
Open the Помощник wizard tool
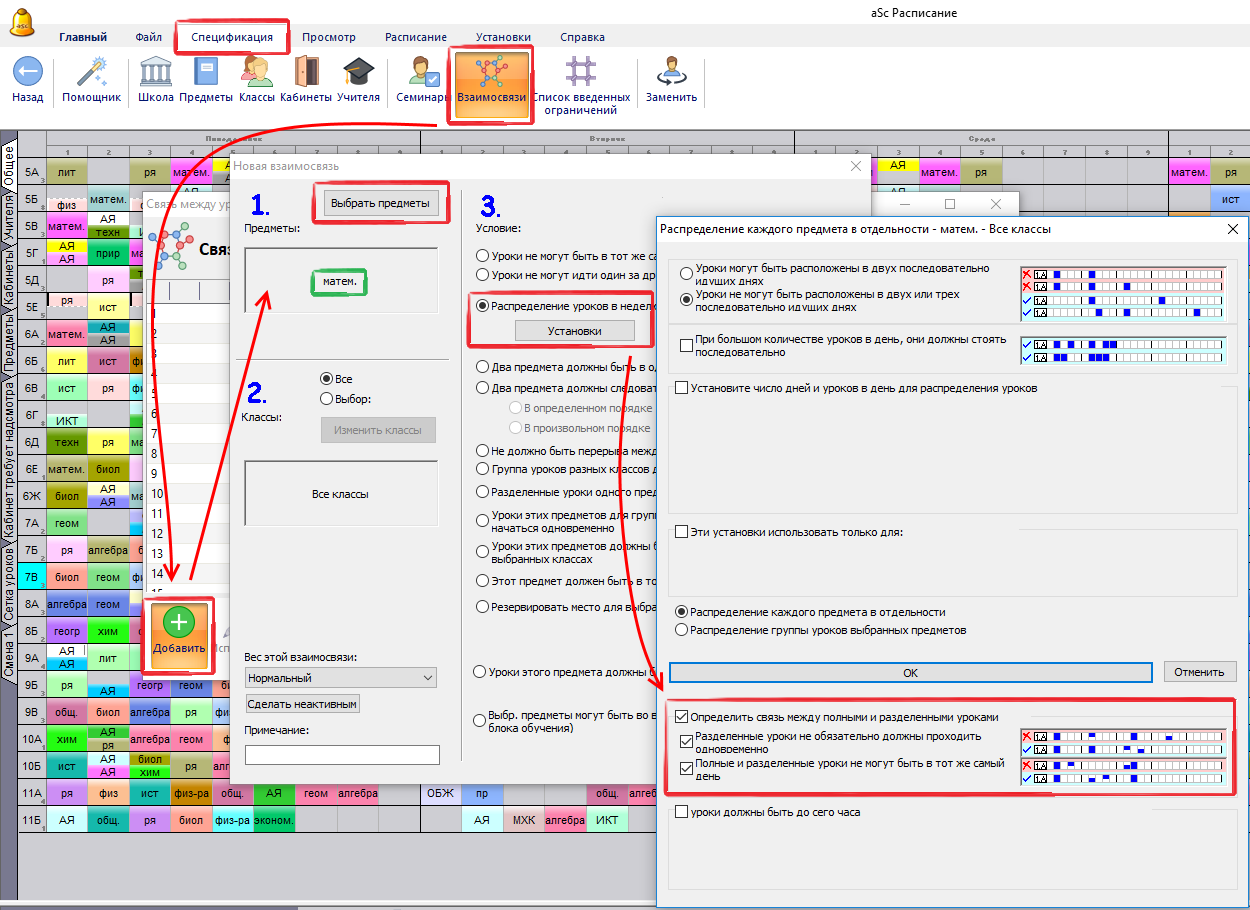(x=92, y=73)
